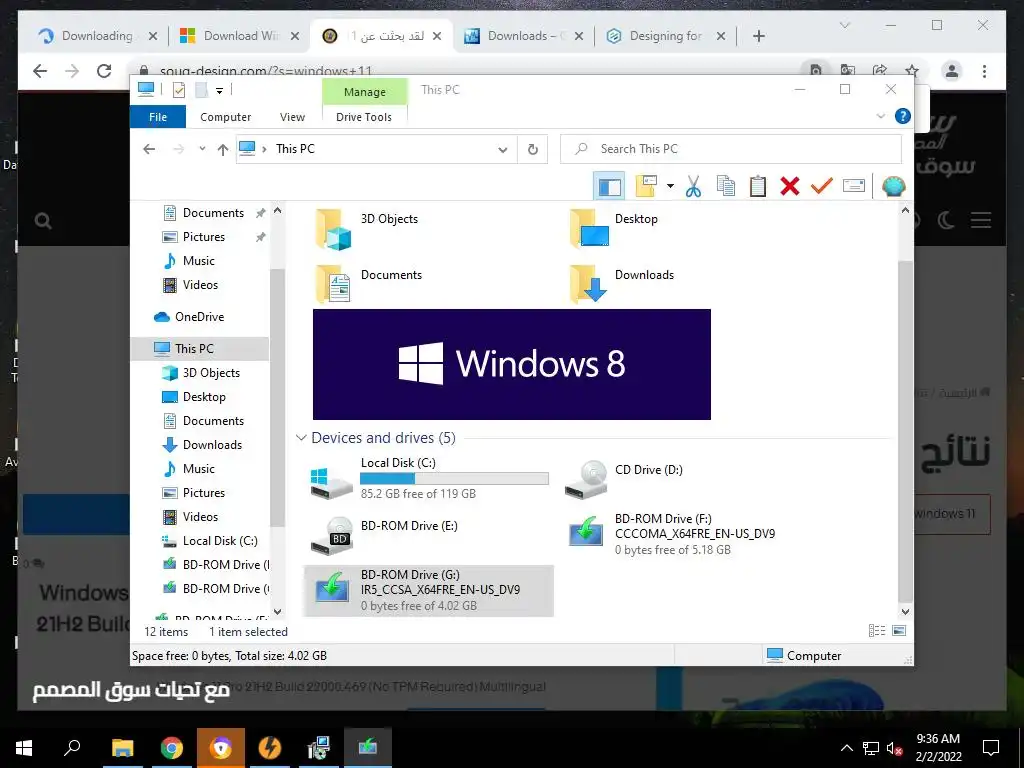Click the Up one level arrow
This screenshot has height=768, width=1024.
coord(223,150)
